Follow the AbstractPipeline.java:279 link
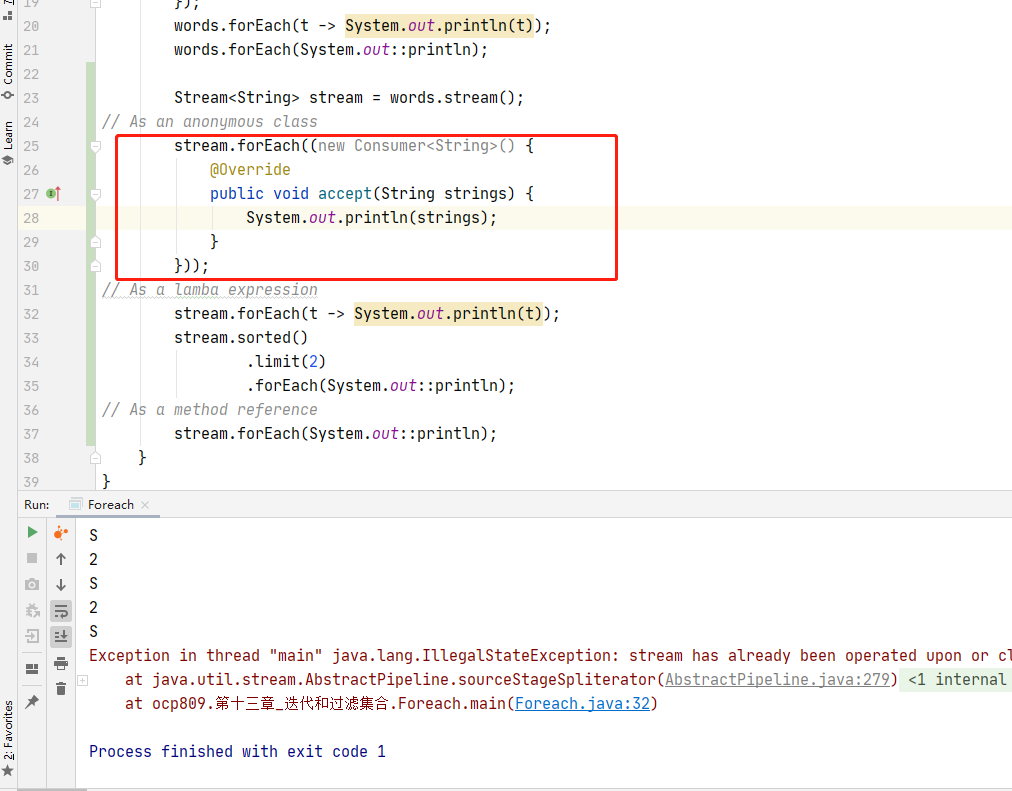Viewport: 1012px width, 791px height. 776,680
